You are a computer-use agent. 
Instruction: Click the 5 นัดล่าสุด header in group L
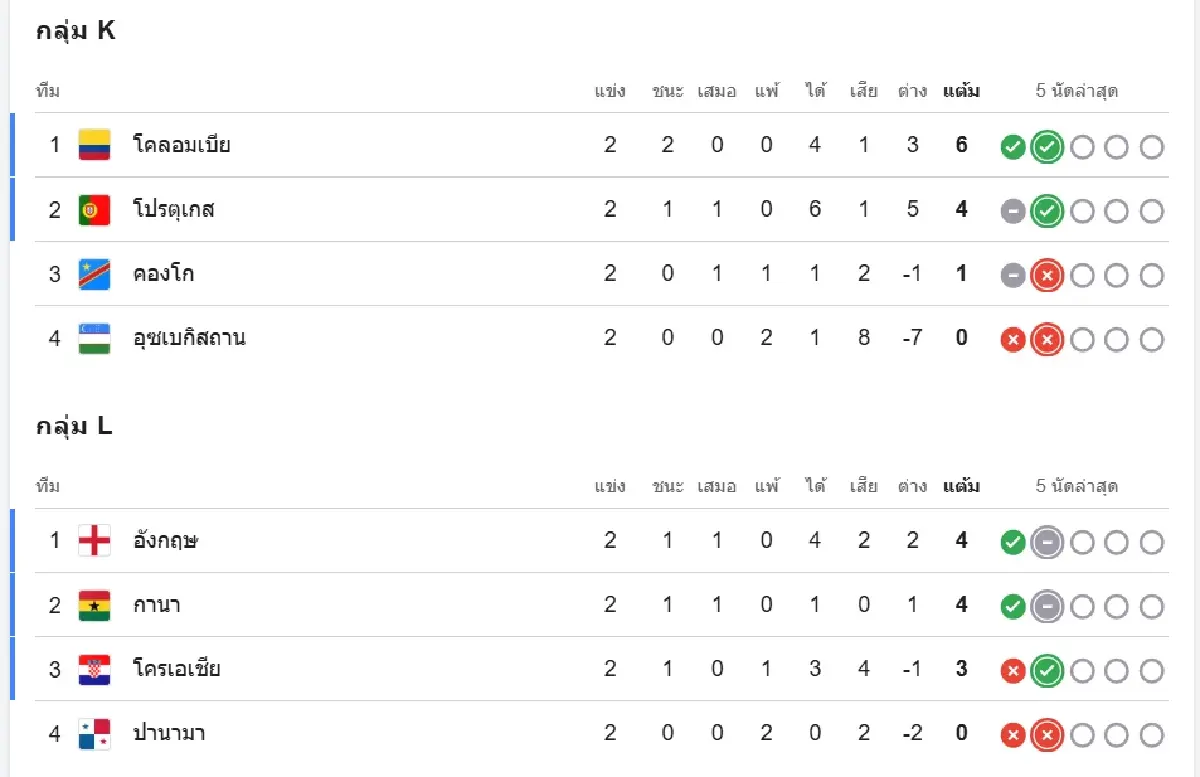pos(1077,487)
